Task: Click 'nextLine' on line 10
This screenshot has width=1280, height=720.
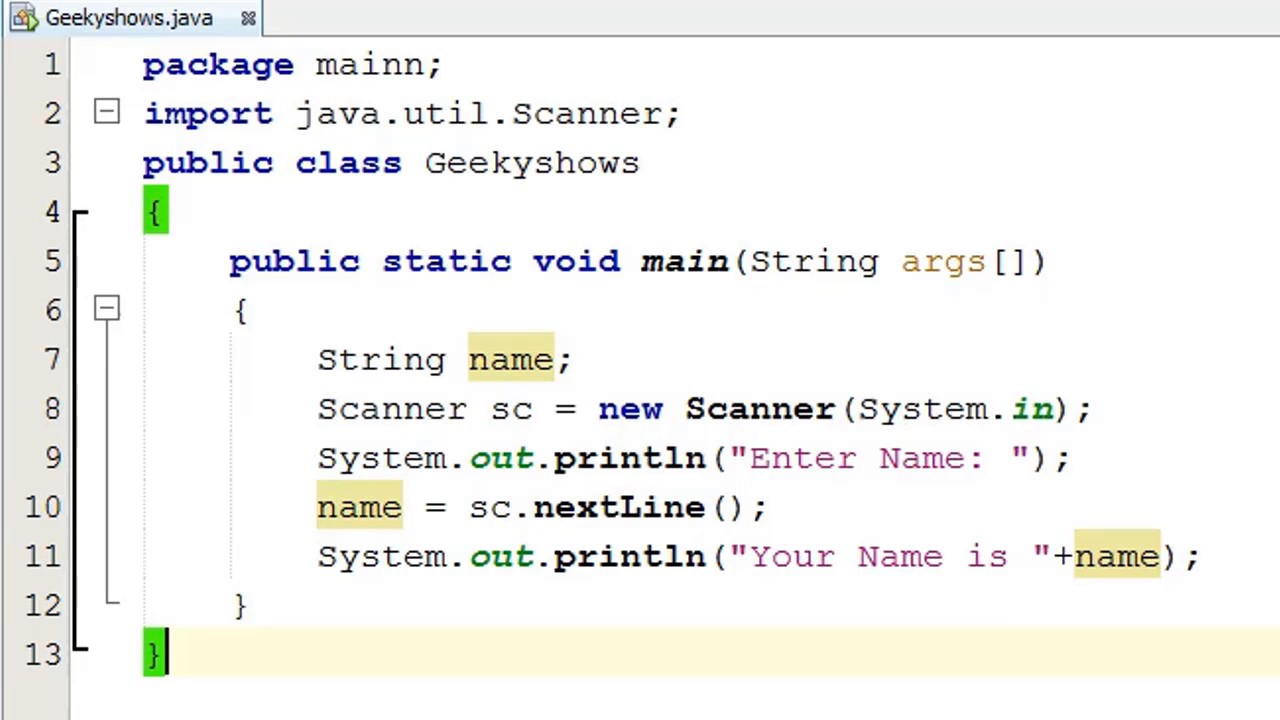Action: tap(619, 507)
